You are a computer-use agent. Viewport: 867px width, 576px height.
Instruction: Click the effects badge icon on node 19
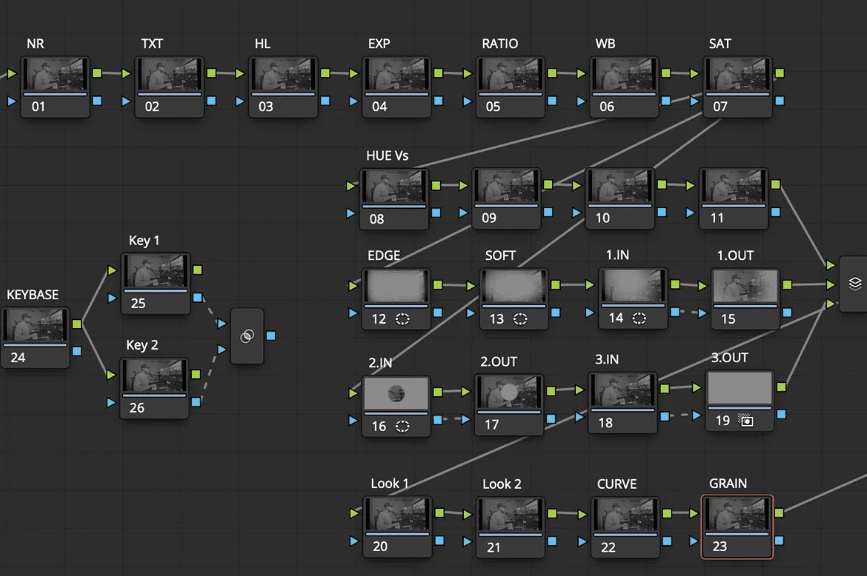click(746, 421)
